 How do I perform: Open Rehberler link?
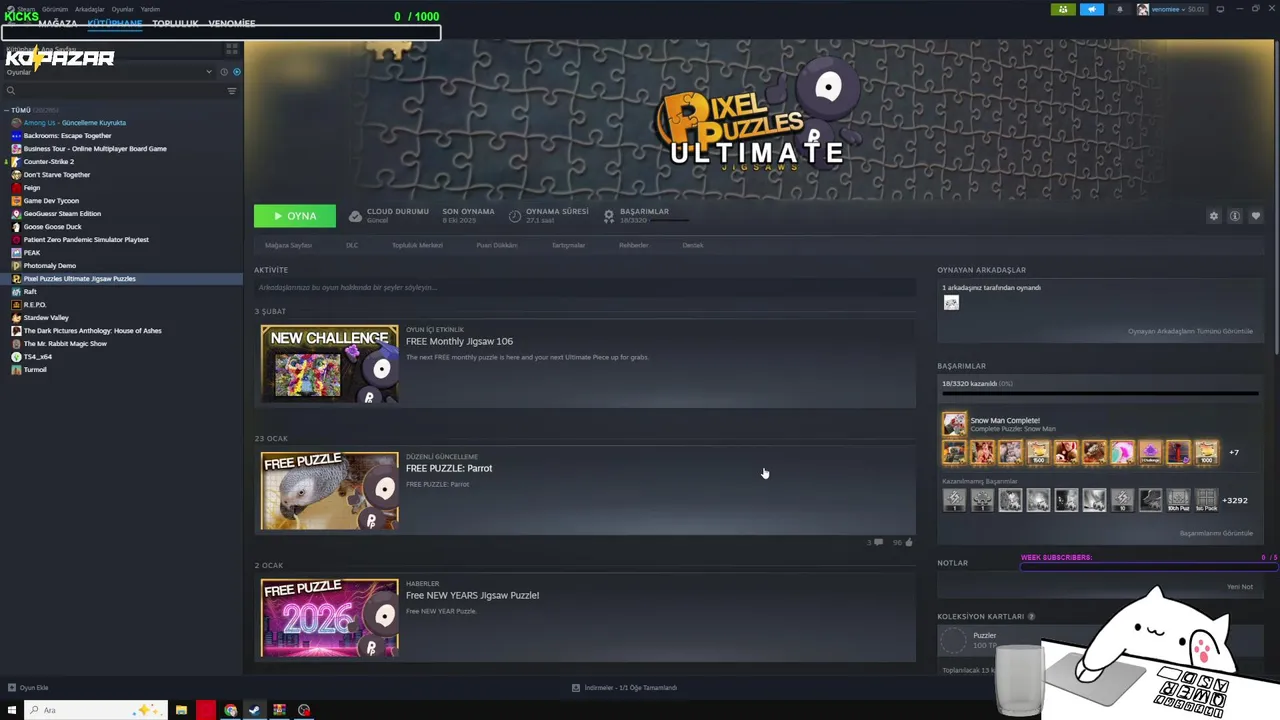point(633,245)
